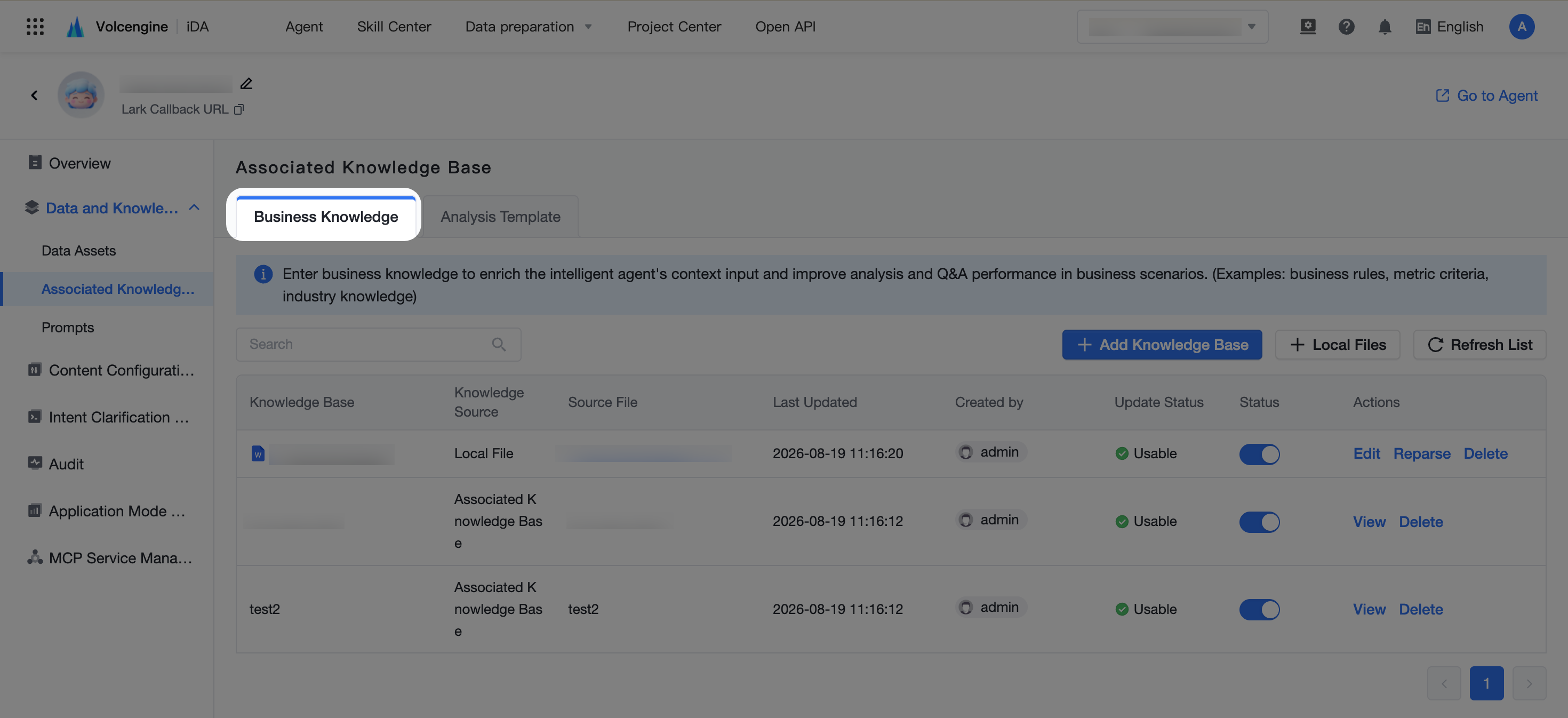Open the user avatar A menu
Image resolution: width=1568 pixels, height=718 pixels.
(1521, 27)
